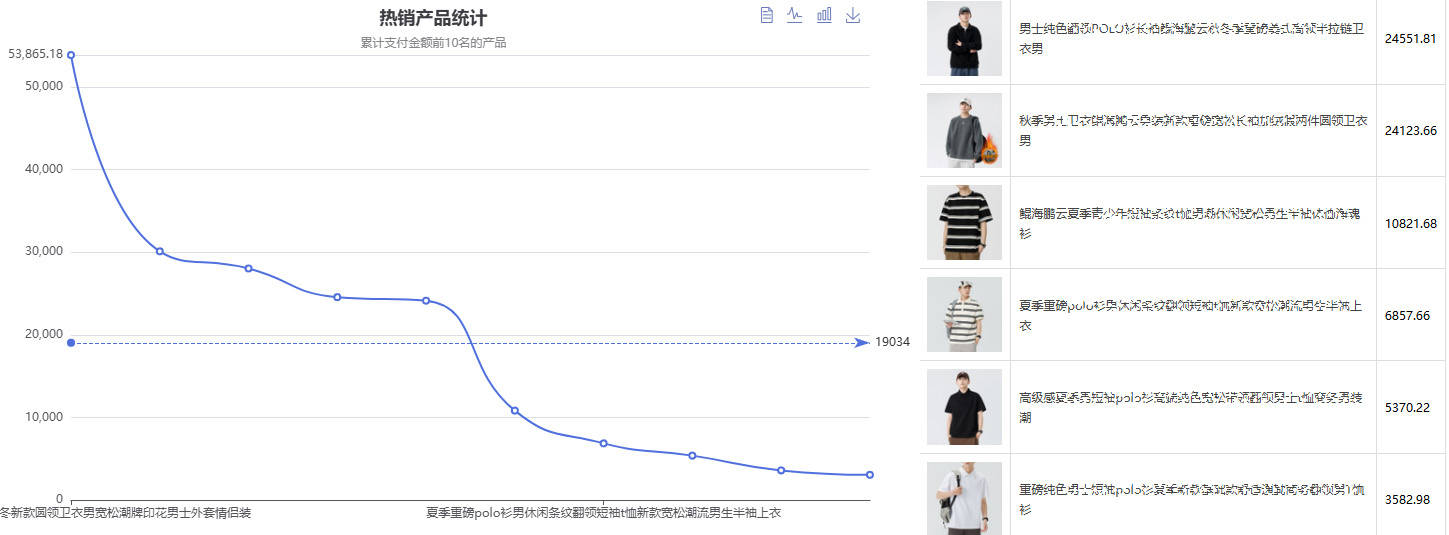1449x535 pixels.
Task: Click the average line start dot
Action: [x=71, y=343]
